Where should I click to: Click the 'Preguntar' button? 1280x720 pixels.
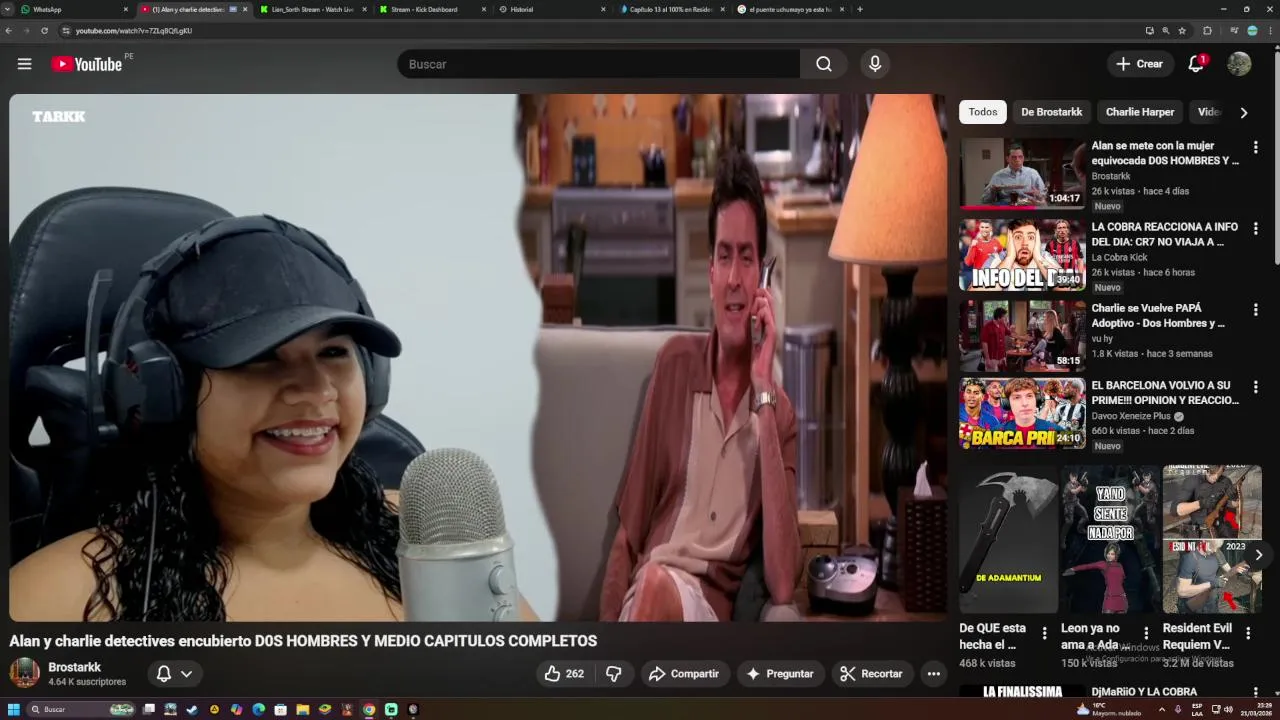(x=780, y=674)
